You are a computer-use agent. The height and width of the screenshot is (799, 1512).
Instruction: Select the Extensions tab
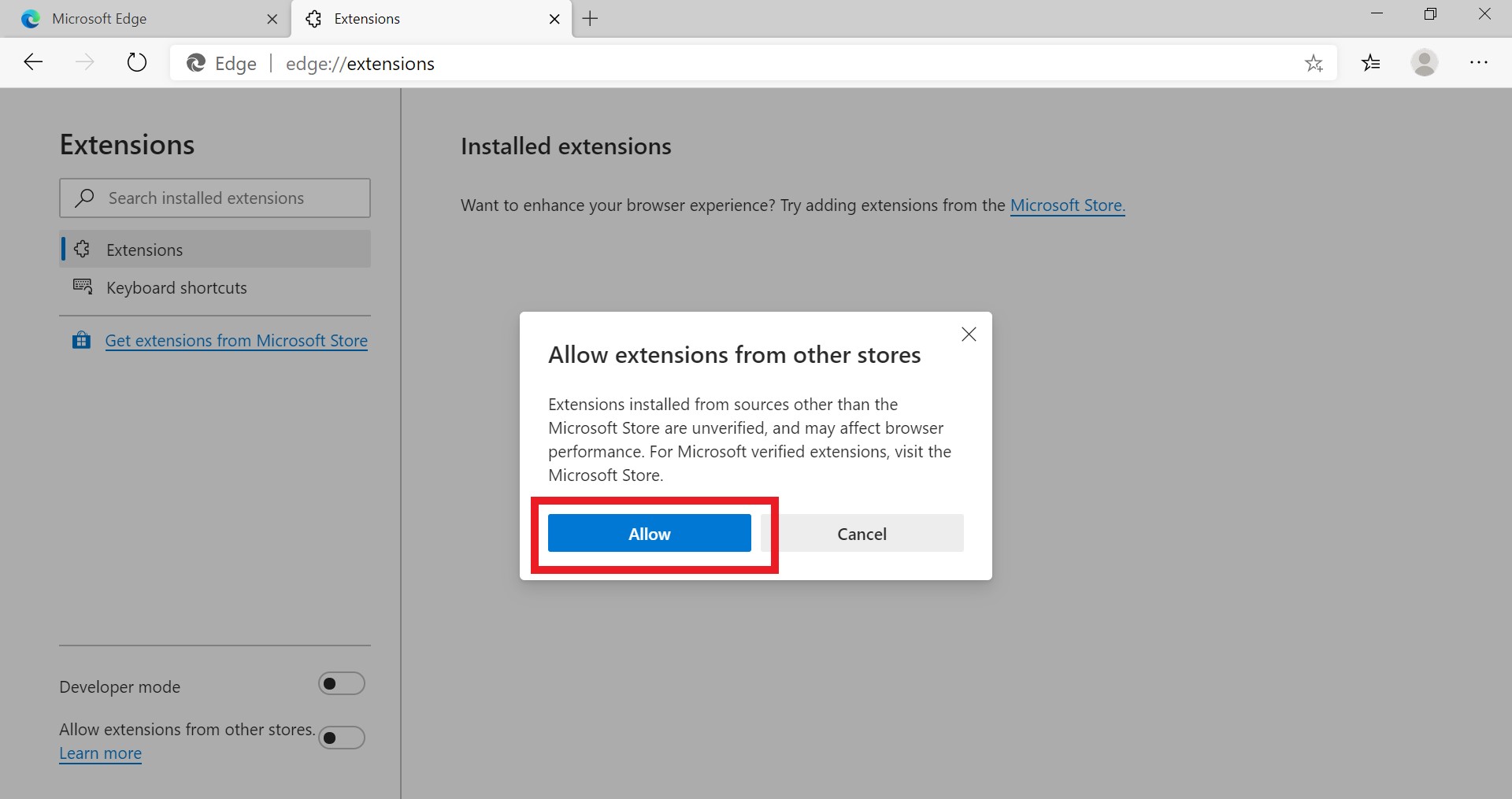click(x=432, y=19)
